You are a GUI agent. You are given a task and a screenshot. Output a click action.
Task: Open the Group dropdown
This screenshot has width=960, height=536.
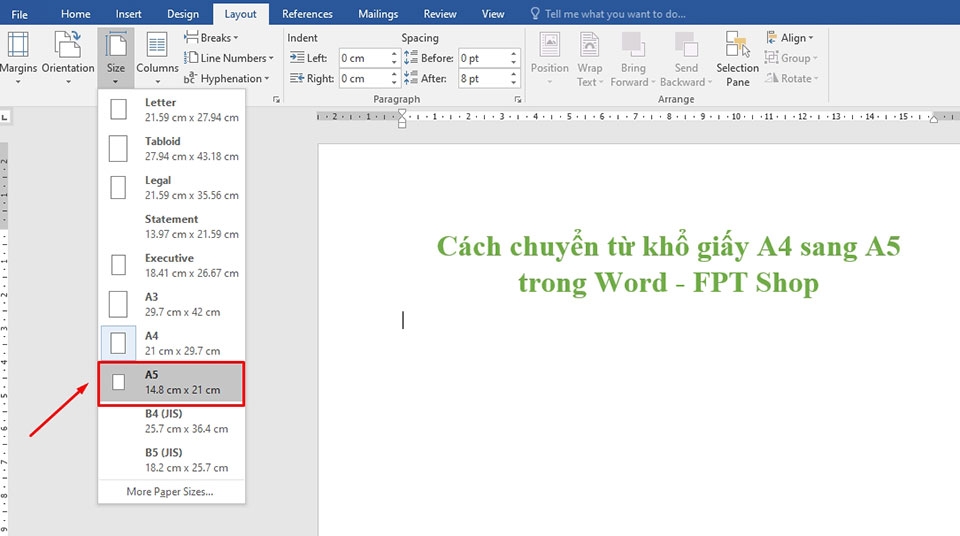(791, 58)
